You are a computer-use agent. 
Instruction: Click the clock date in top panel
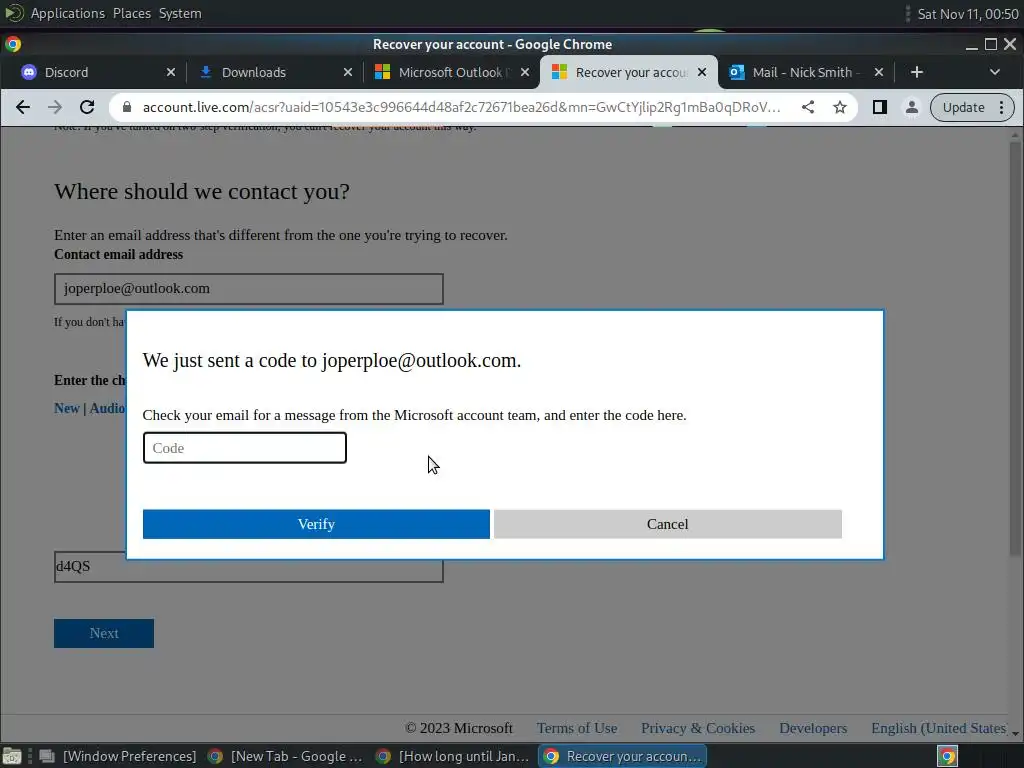pyautogui.click(x=967, y=14)
